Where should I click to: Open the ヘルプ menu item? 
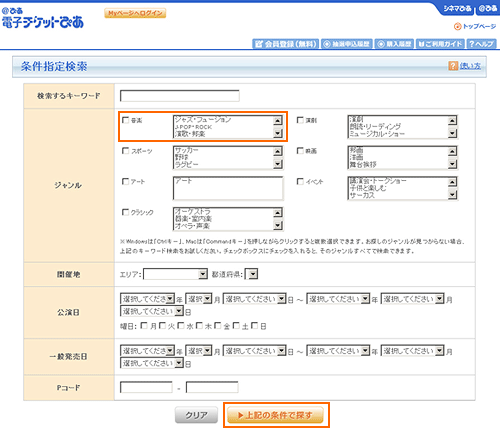click(482, 44)
